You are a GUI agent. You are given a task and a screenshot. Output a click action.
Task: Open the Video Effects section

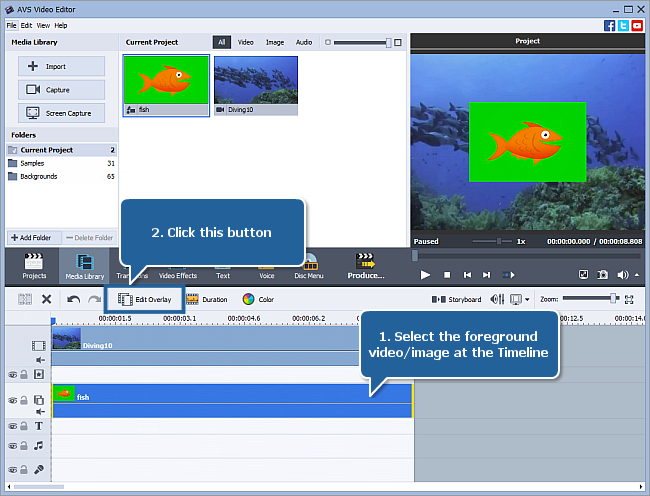pos(178,275)
